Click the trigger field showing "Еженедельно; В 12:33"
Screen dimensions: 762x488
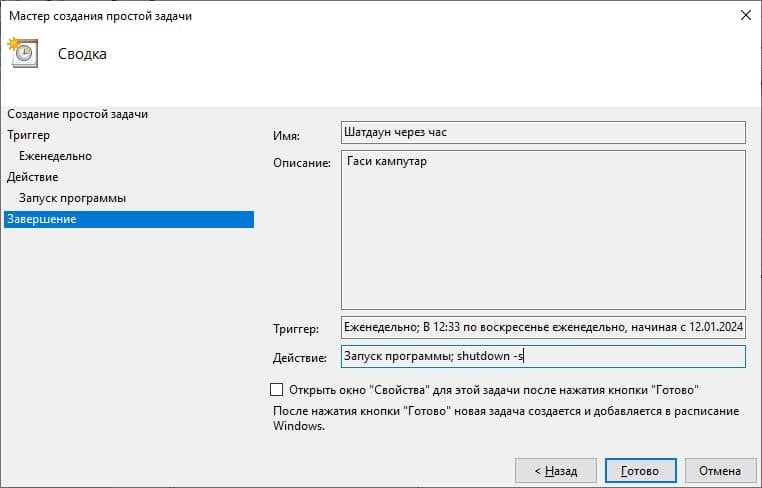pyautogui.click(x=543, y=327)
